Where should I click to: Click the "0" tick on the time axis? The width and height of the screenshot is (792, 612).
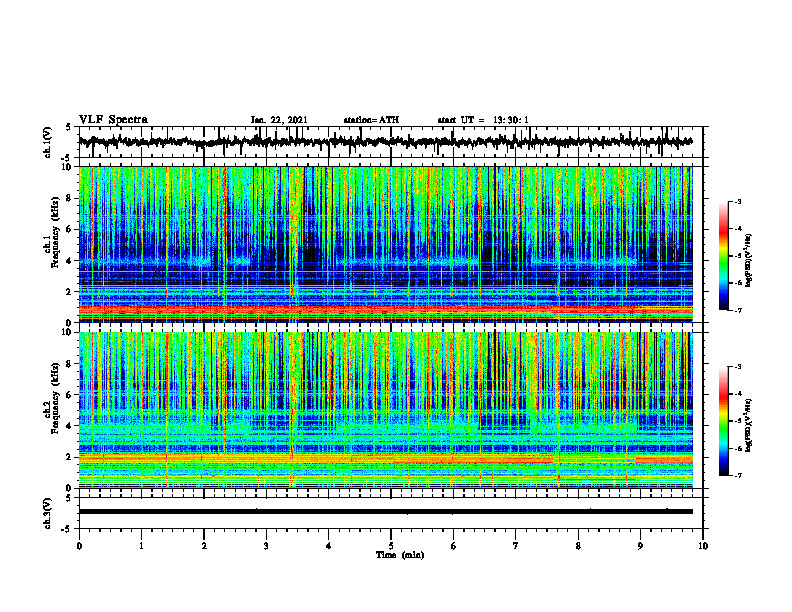(79, 546)
